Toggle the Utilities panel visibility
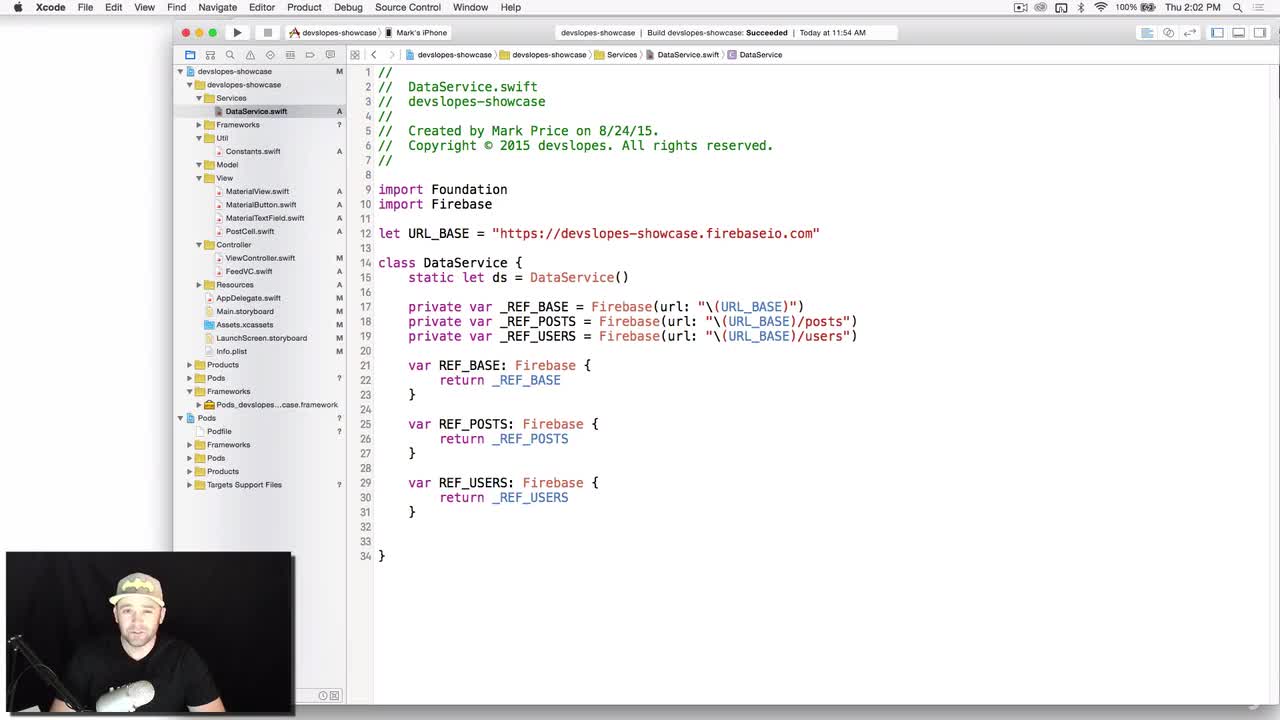This screenshot has height=720, width=1280. (x=1259, y=32)
